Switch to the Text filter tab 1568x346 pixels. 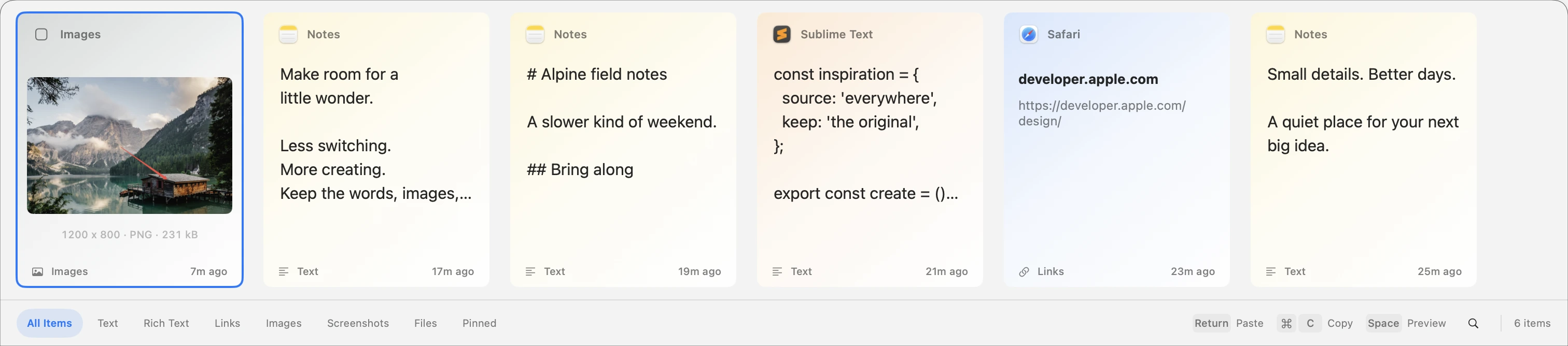click(x=108, y=324)
